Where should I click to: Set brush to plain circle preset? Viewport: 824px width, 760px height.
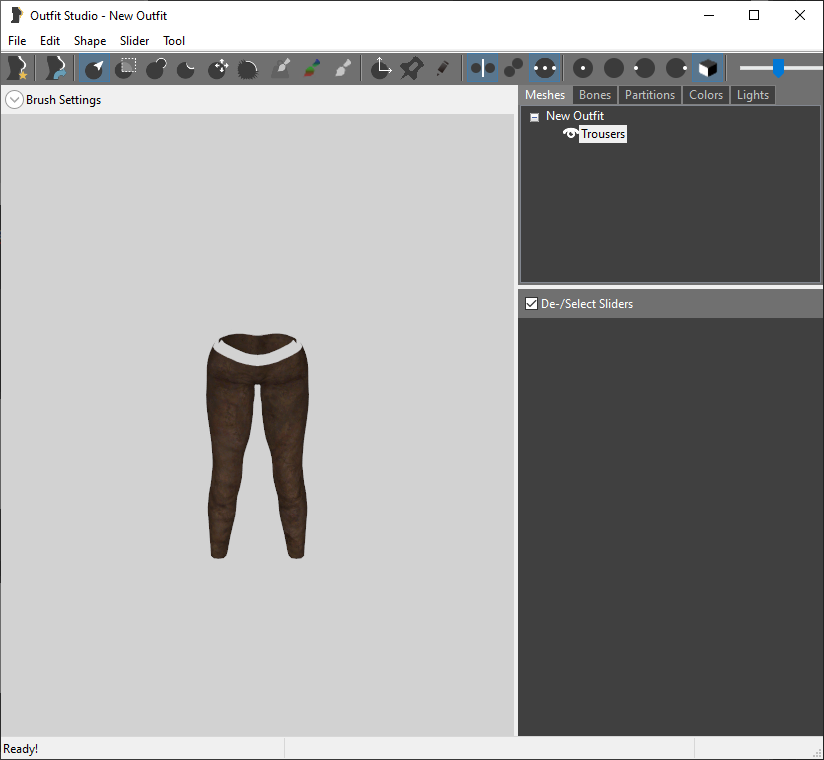pos(614,68)
